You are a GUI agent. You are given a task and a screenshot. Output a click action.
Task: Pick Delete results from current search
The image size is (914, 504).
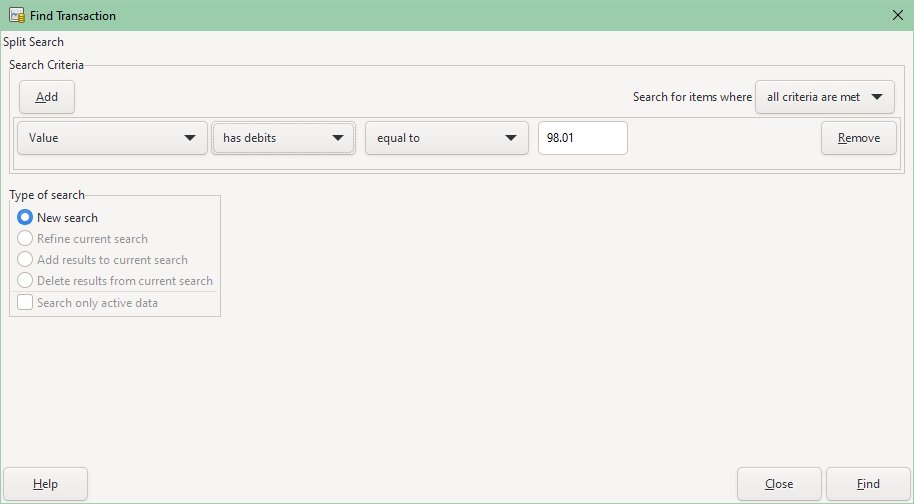pos(26,281)
